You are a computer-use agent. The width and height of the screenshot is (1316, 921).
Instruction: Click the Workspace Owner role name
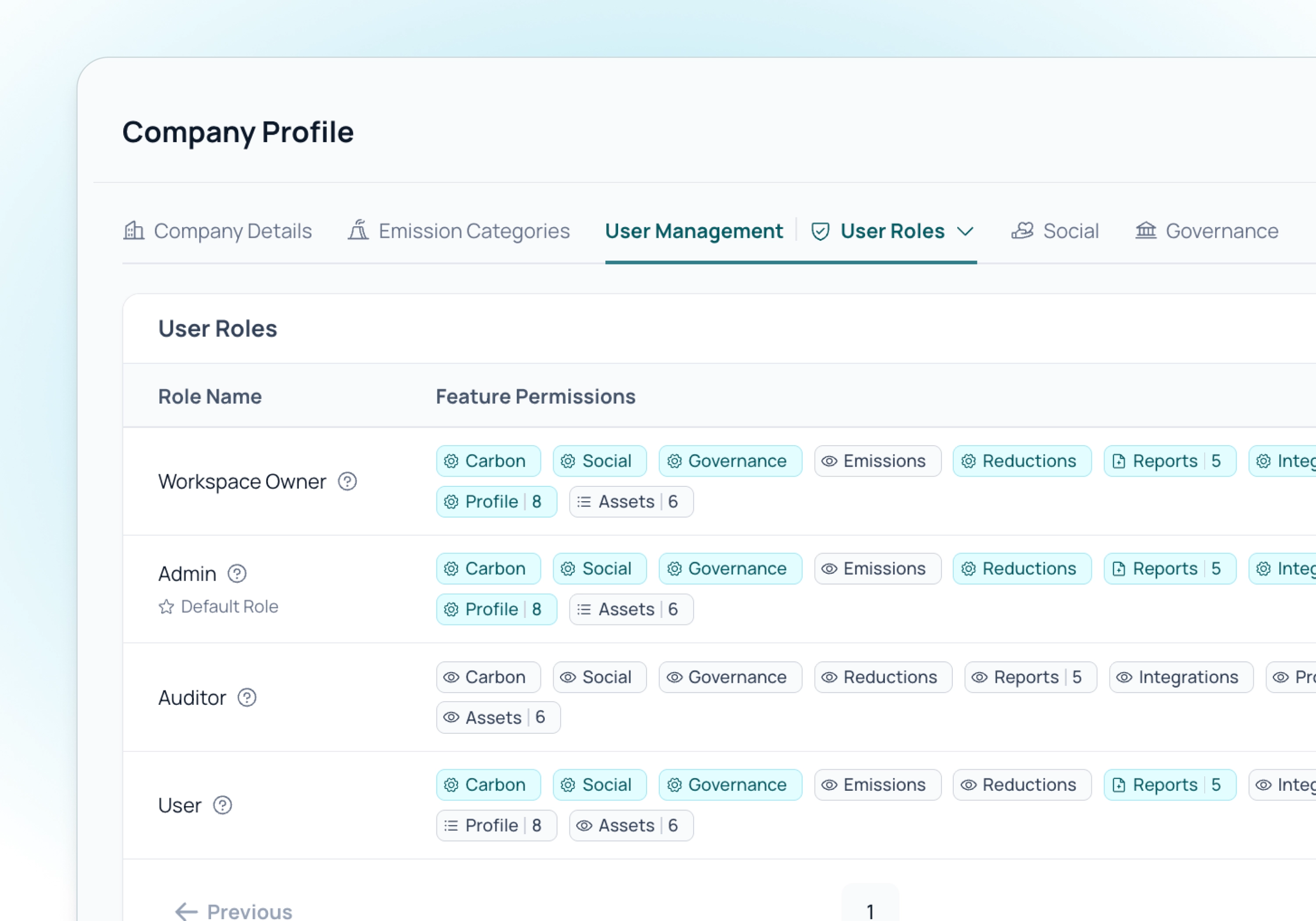click(x=242, y=482)
